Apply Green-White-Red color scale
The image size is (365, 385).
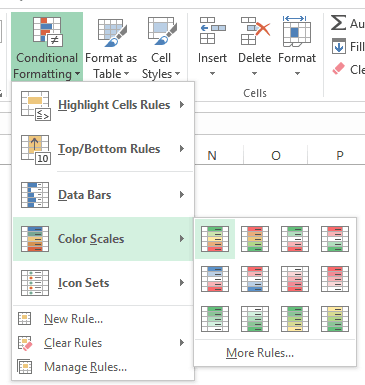click(295, 239)
